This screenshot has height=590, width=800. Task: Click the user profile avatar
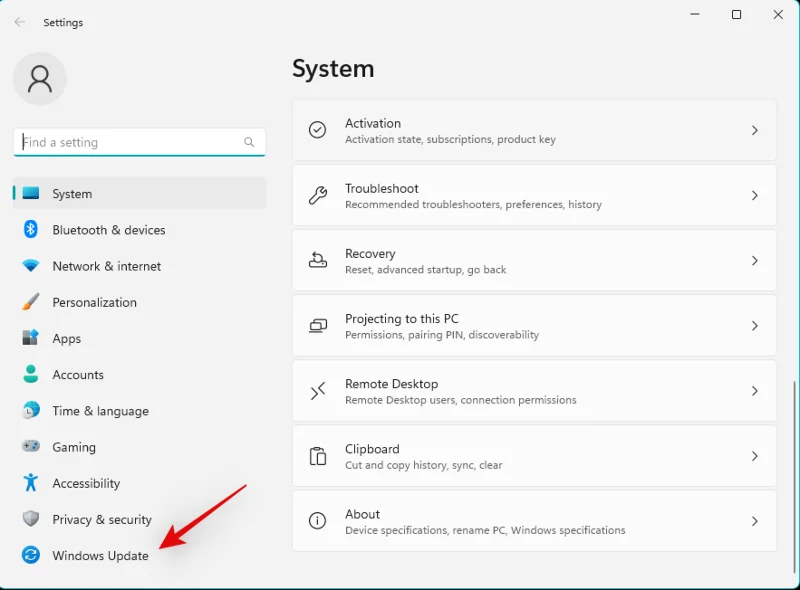(40, 78)
